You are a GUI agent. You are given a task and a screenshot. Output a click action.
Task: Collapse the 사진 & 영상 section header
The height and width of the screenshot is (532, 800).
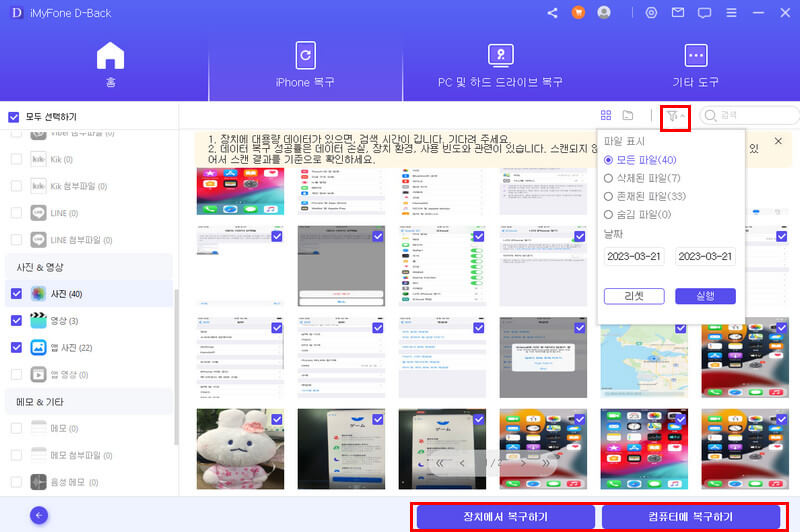[89, 267]
